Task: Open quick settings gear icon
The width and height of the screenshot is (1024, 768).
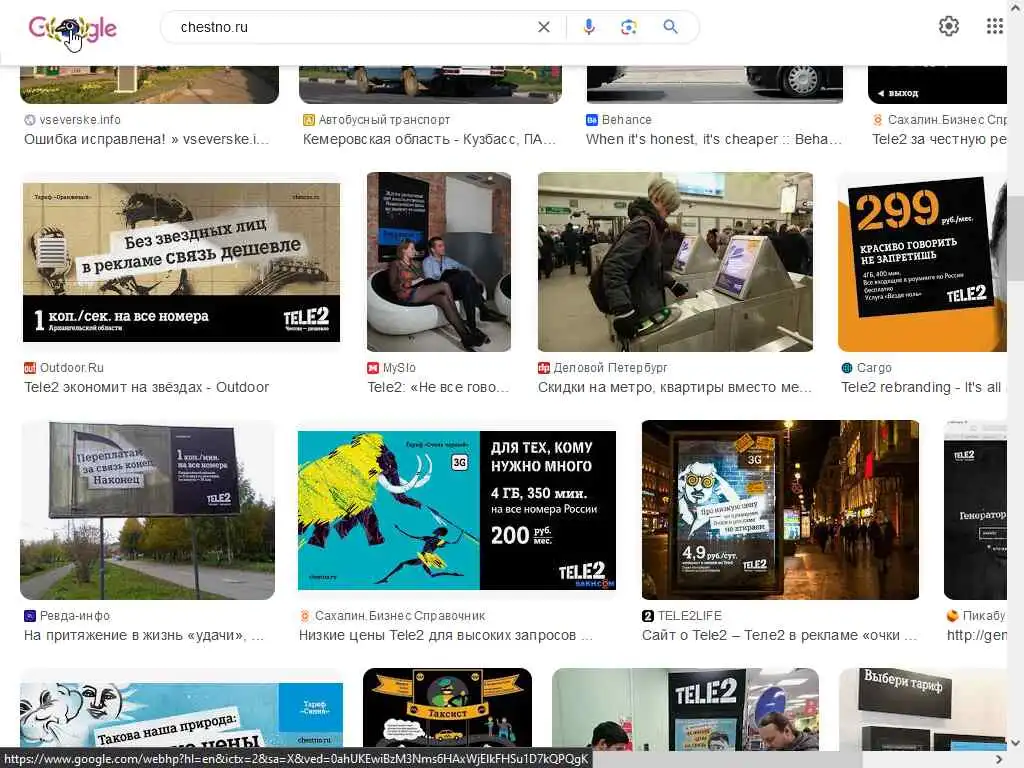Action: tap(948, 26)
